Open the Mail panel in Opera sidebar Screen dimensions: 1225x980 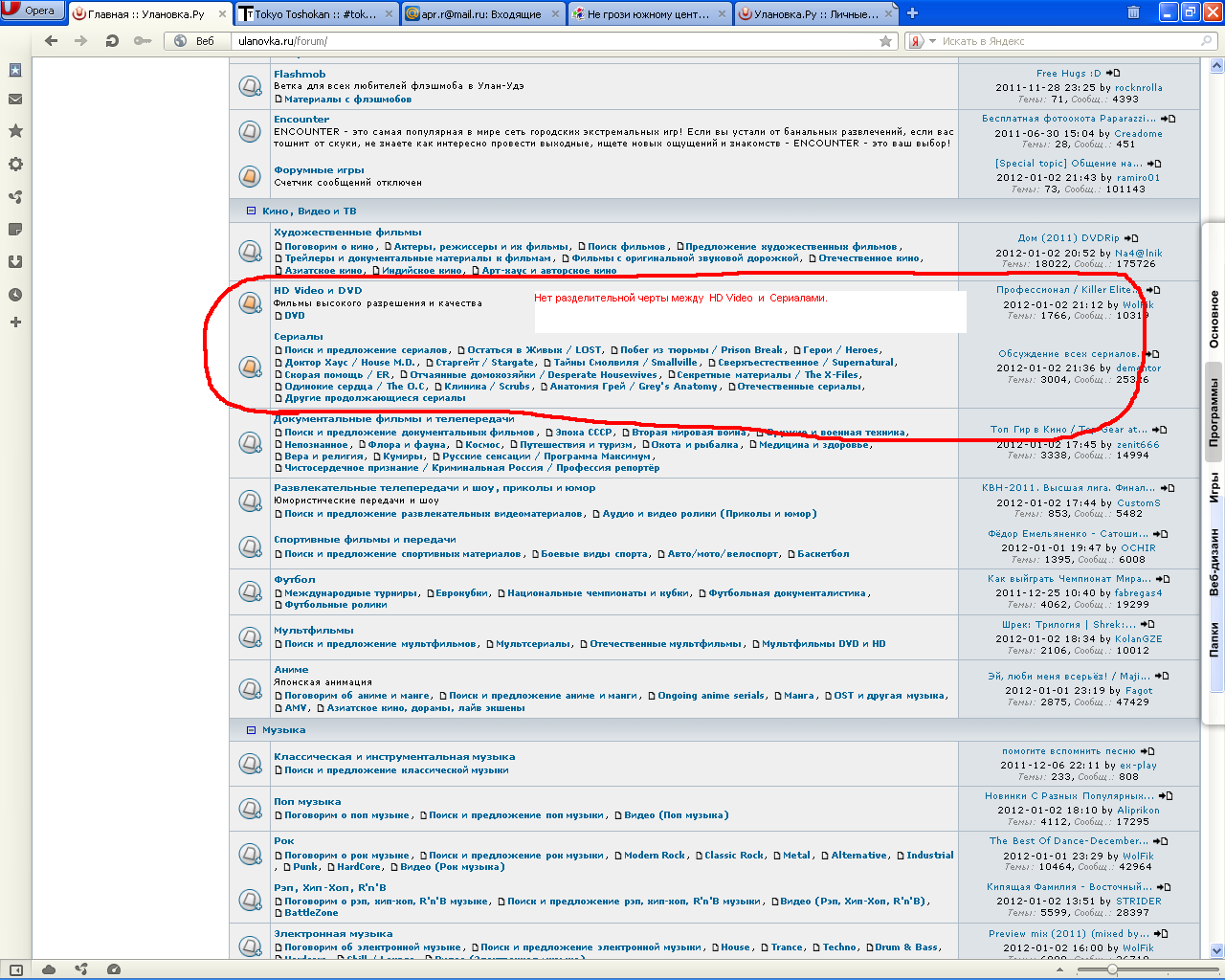point(15,100)
